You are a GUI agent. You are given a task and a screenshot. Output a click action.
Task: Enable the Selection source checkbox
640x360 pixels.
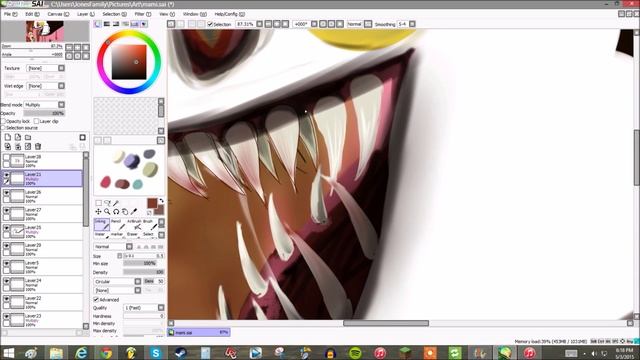3,128
